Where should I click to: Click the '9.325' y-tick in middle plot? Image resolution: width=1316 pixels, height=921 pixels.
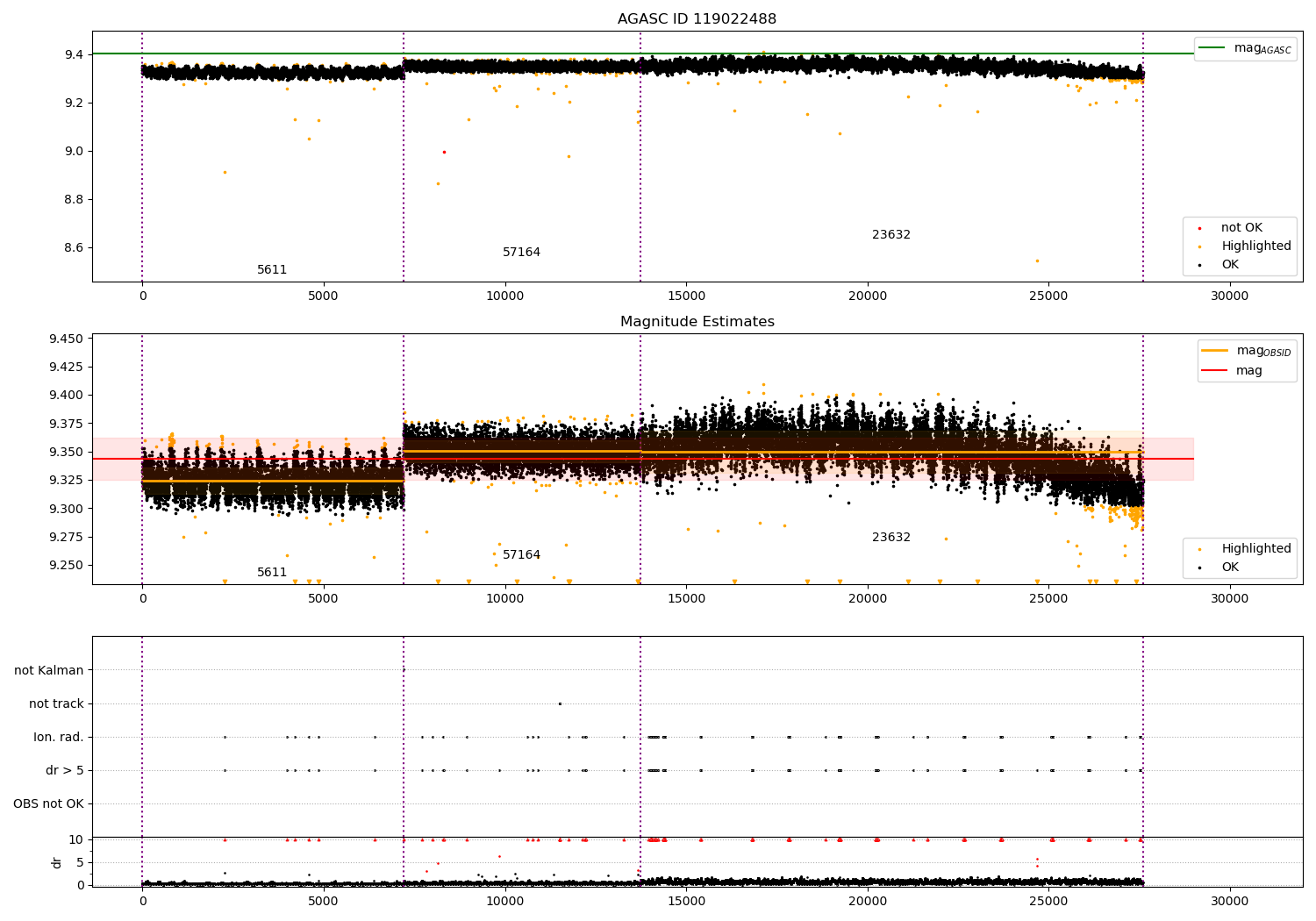67,481
